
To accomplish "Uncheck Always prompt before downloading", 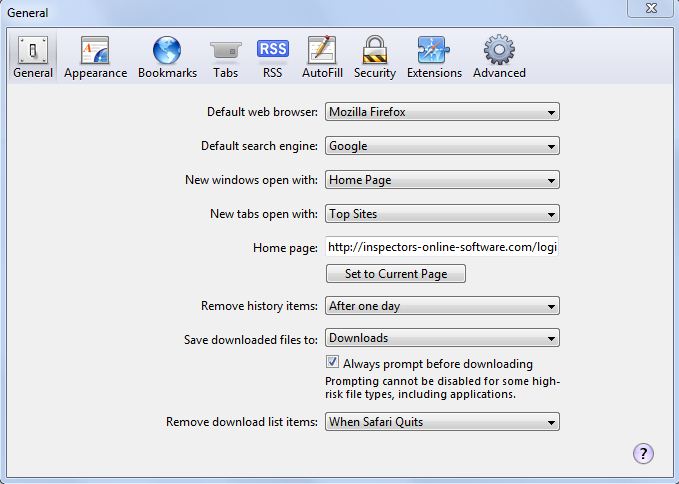I will [332, 362].
